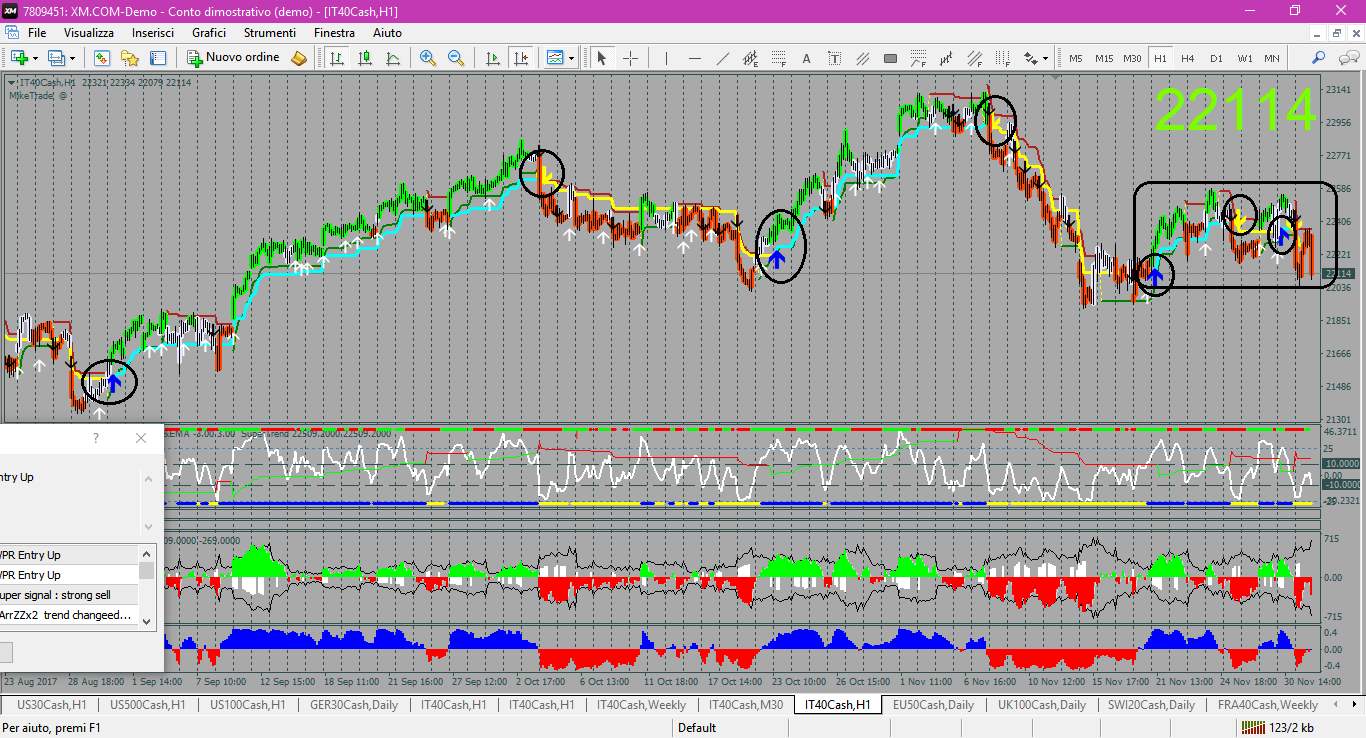Switch to the IT40Cash,Weekly chart tab
The height and width of the screenshot is (738, 1366).
642,705
